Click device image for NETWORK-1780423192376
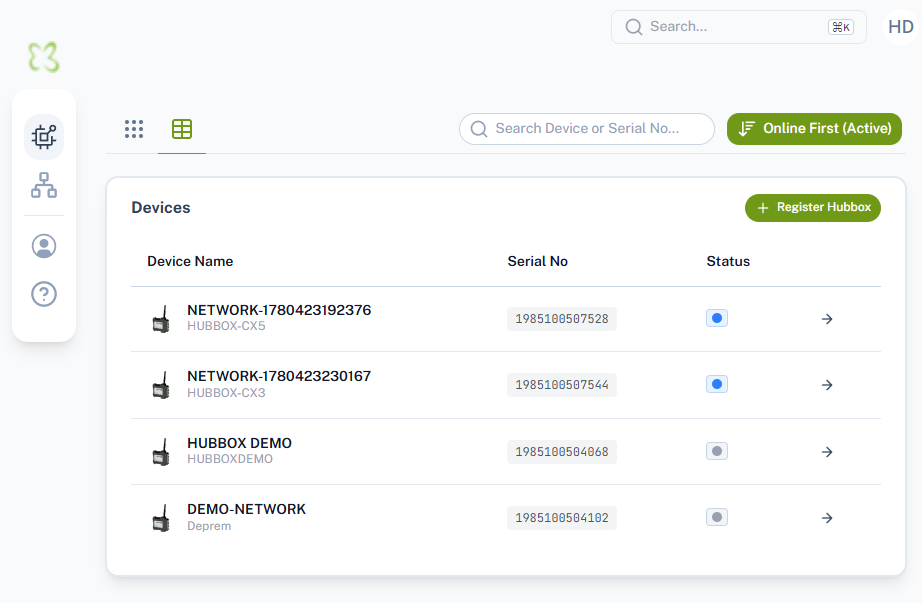The image size is (922, 603). 161,319
